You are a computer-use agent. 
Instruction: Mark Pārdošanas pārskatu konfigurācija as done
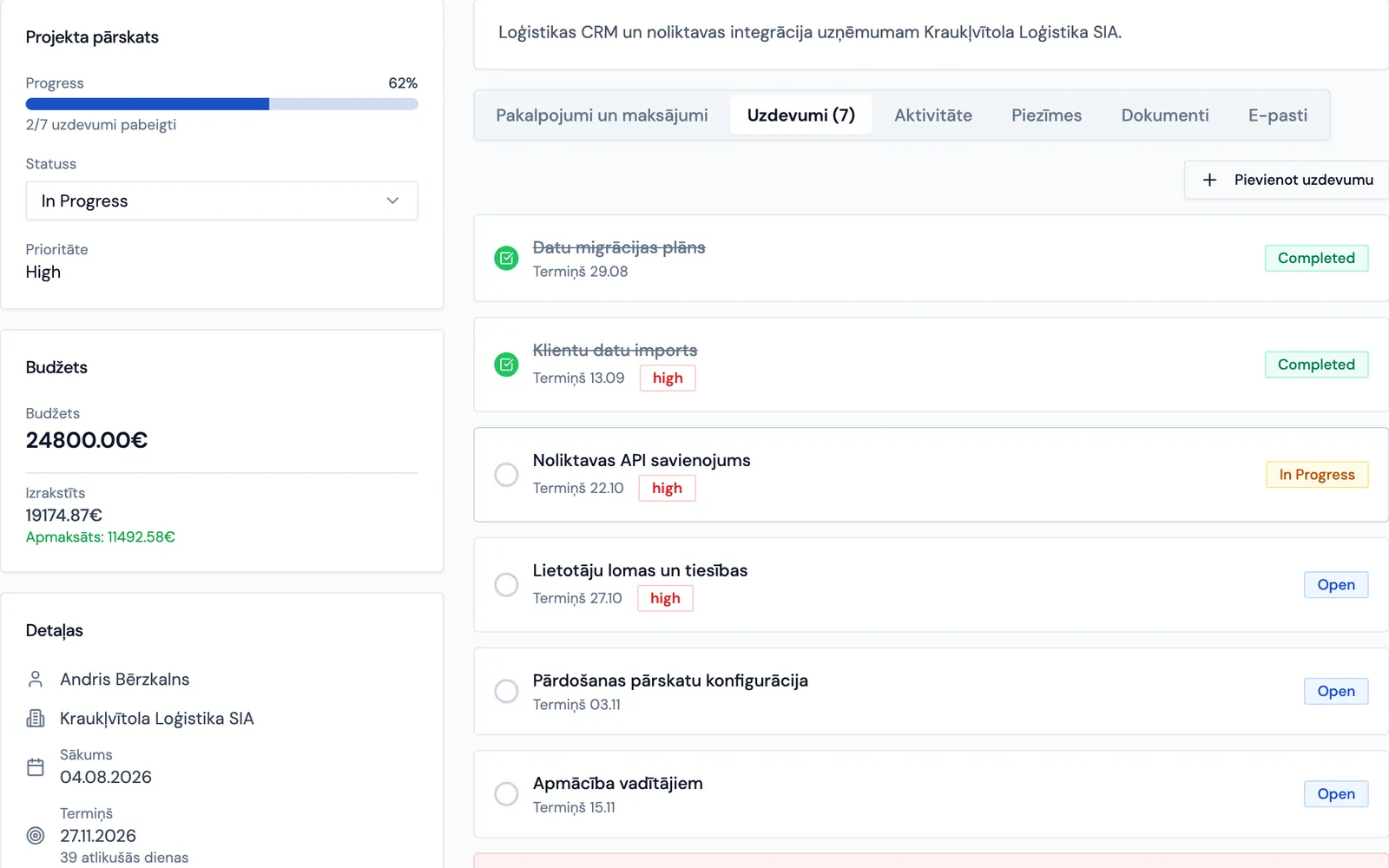pyautogui.click(x=506, y=692)
